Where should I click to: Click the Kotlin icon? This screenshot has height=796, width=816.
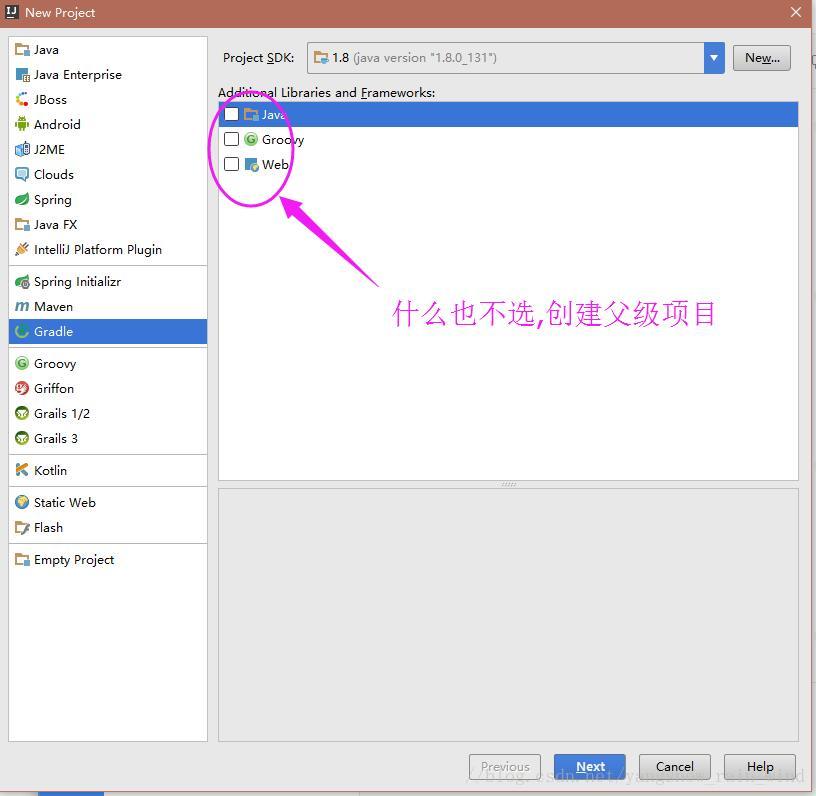point(22,470)
